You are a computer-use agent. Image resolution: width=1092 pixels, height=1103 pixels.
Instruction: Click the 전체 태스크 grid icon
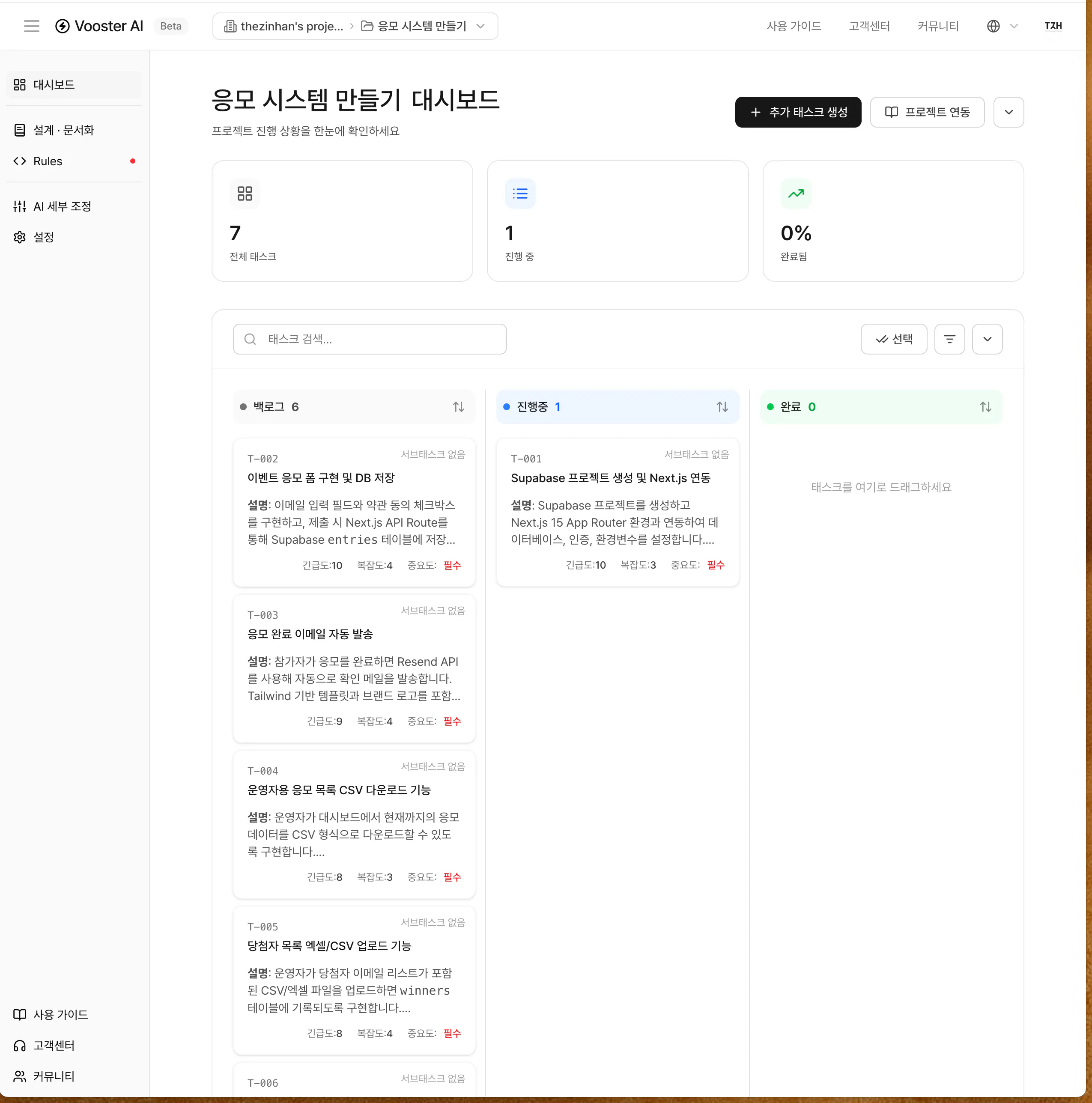[x=245, y=194]
